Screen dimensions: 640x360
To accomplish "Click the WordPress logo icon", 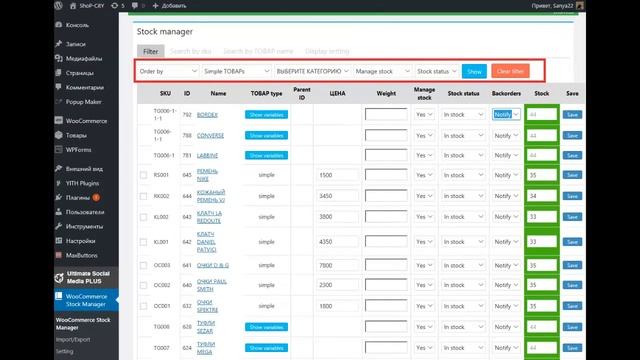I will click(x=58, y=6).
